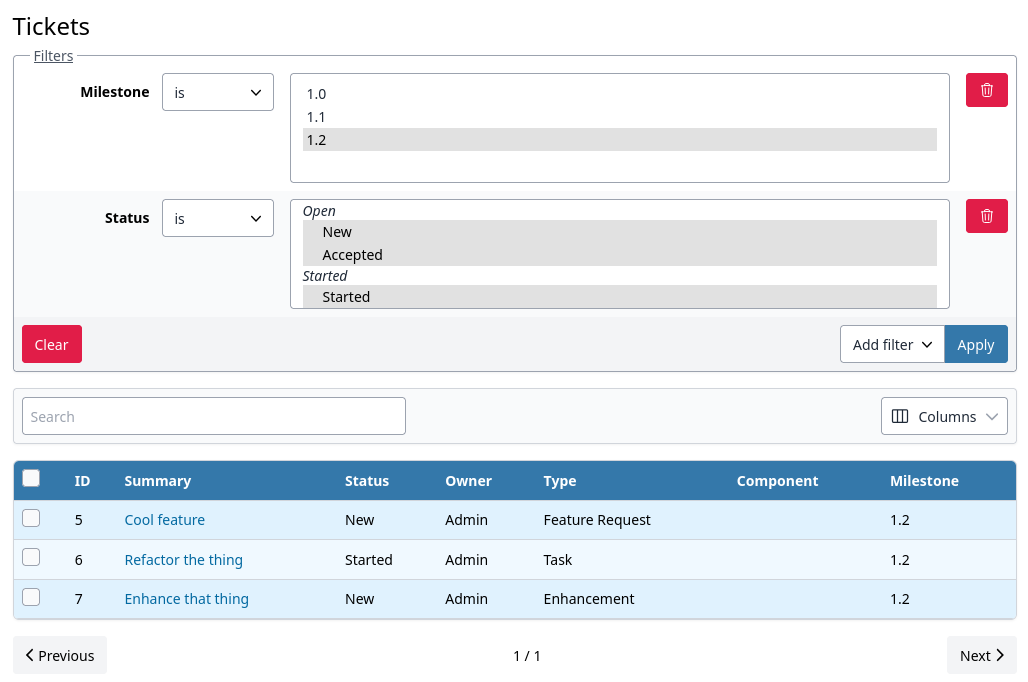Deselect milestone 1.2 in the list

620,140
